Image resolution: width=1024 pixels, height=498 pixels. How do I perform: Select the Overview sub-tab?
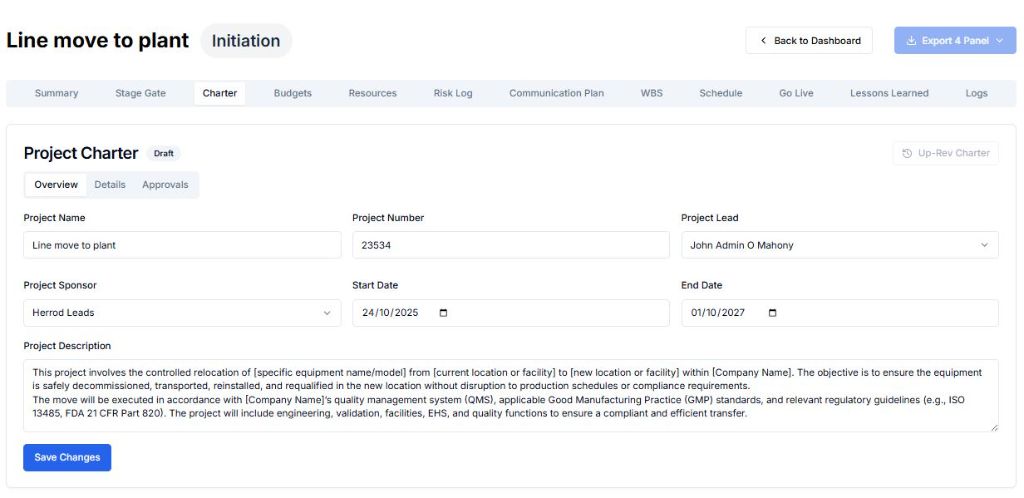[x=56, y=185]
